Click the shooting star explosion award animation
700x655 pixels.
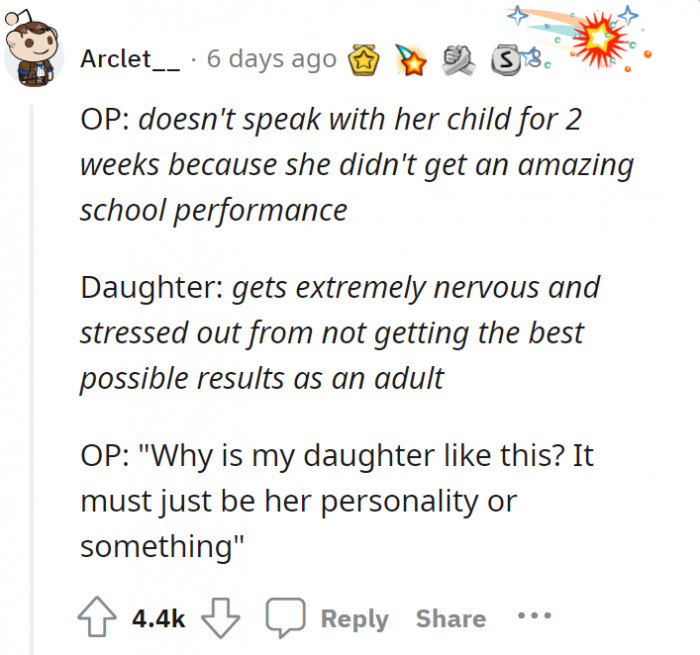600,40
